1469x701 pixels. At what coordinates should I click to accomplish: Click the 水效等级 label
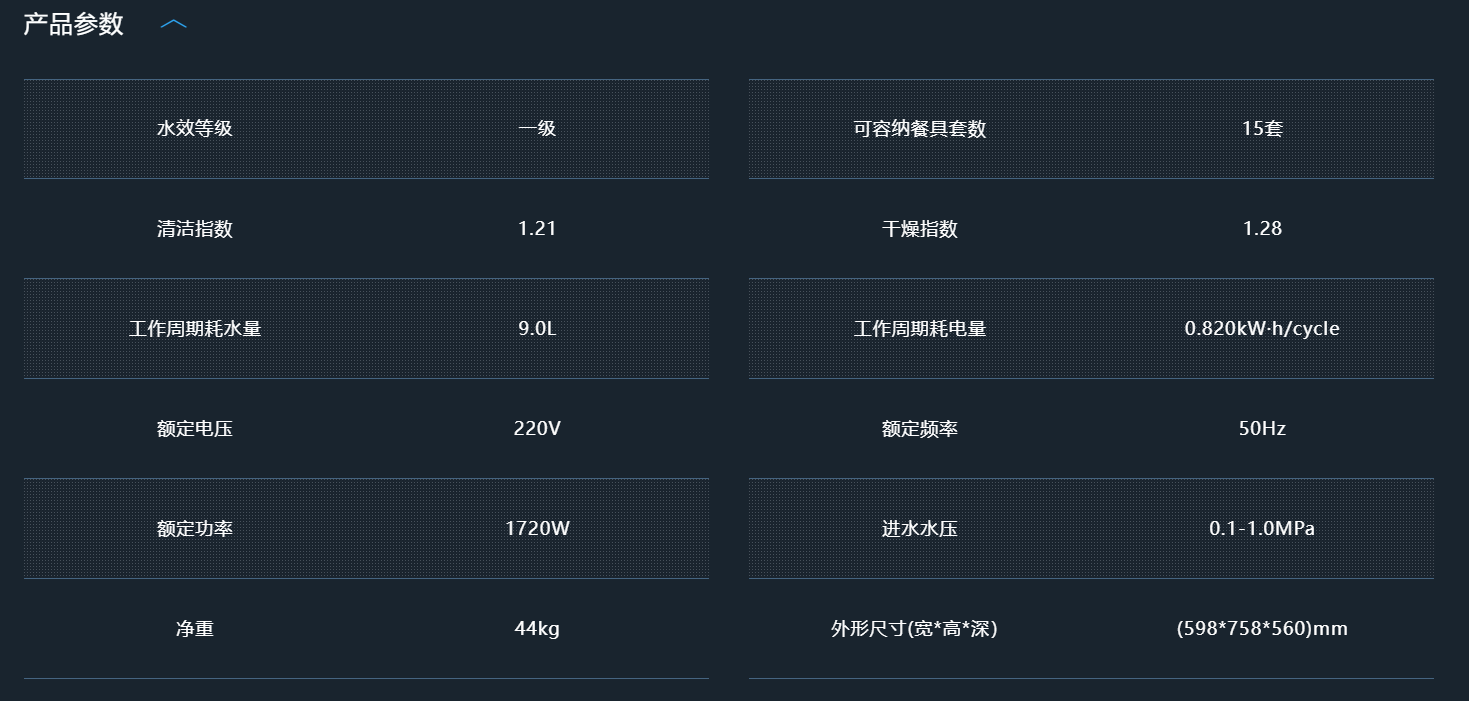tap(195, 129)
